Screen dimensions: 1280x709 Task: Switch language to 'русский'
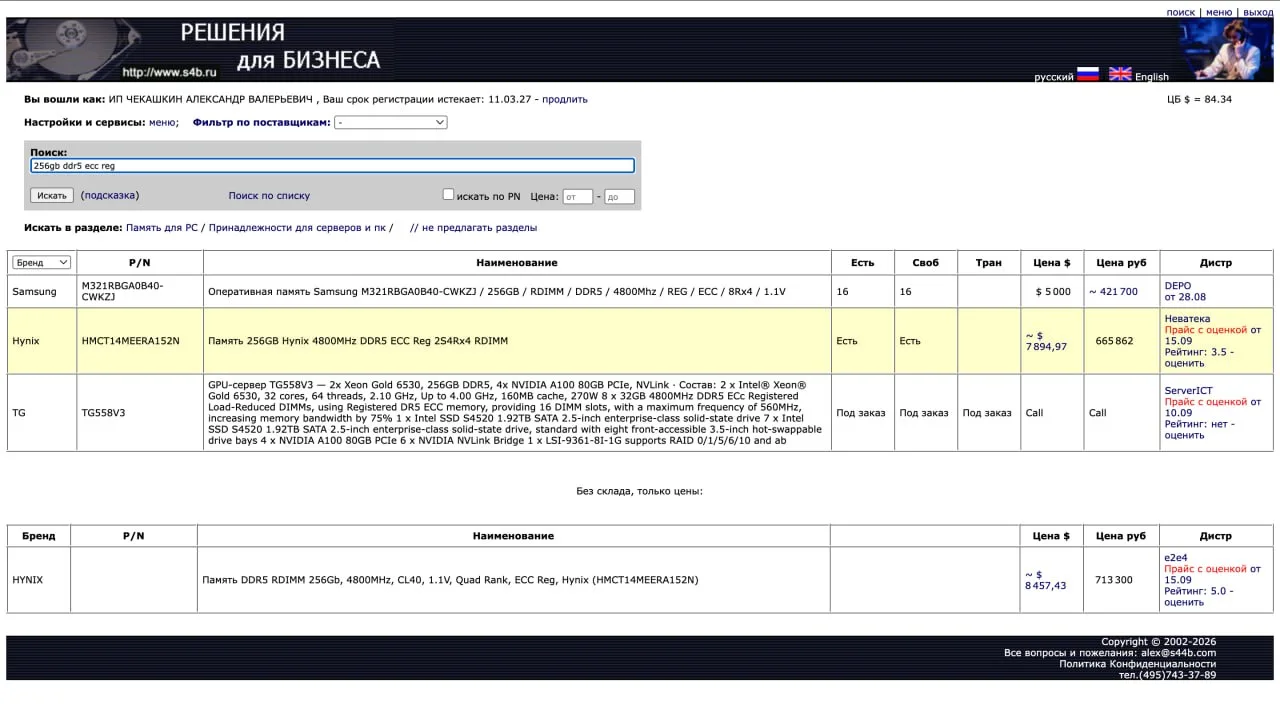tap(1053, 77)
